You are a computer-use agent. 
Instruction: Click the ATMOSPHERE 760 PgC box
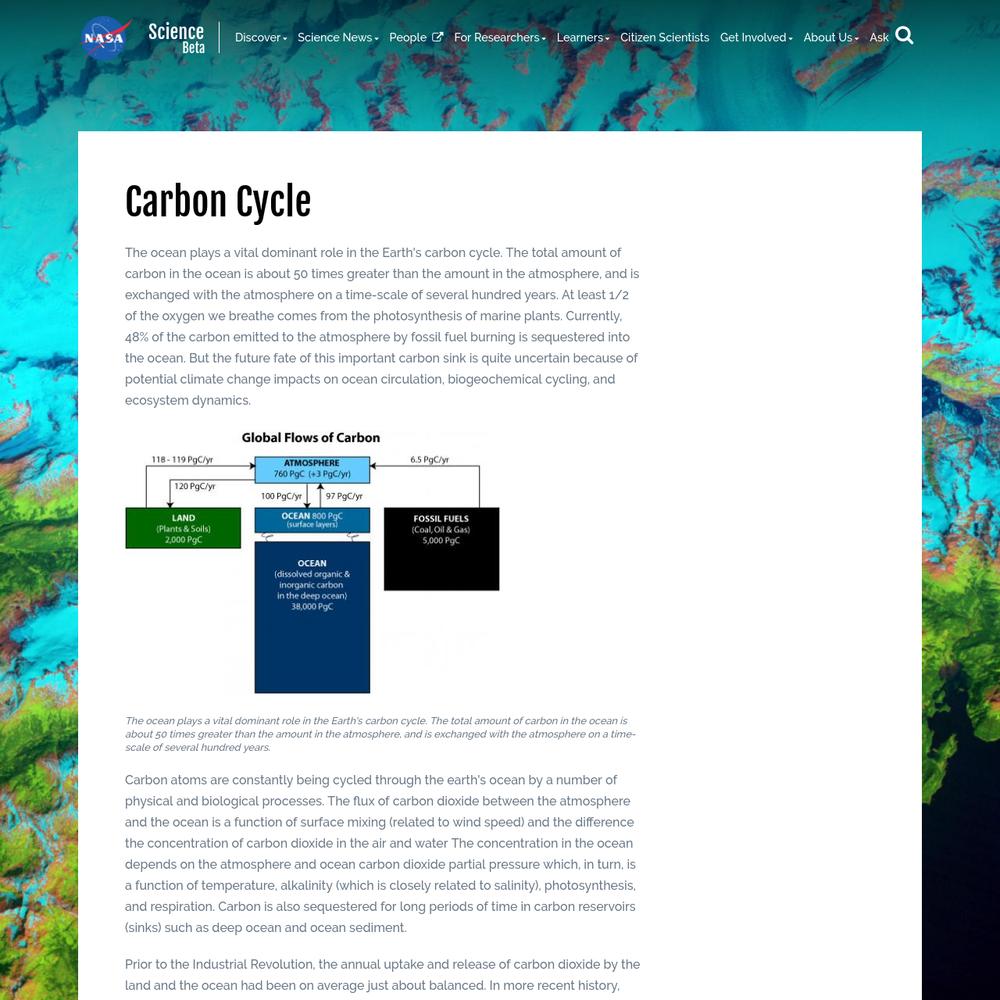coord(312,469)
